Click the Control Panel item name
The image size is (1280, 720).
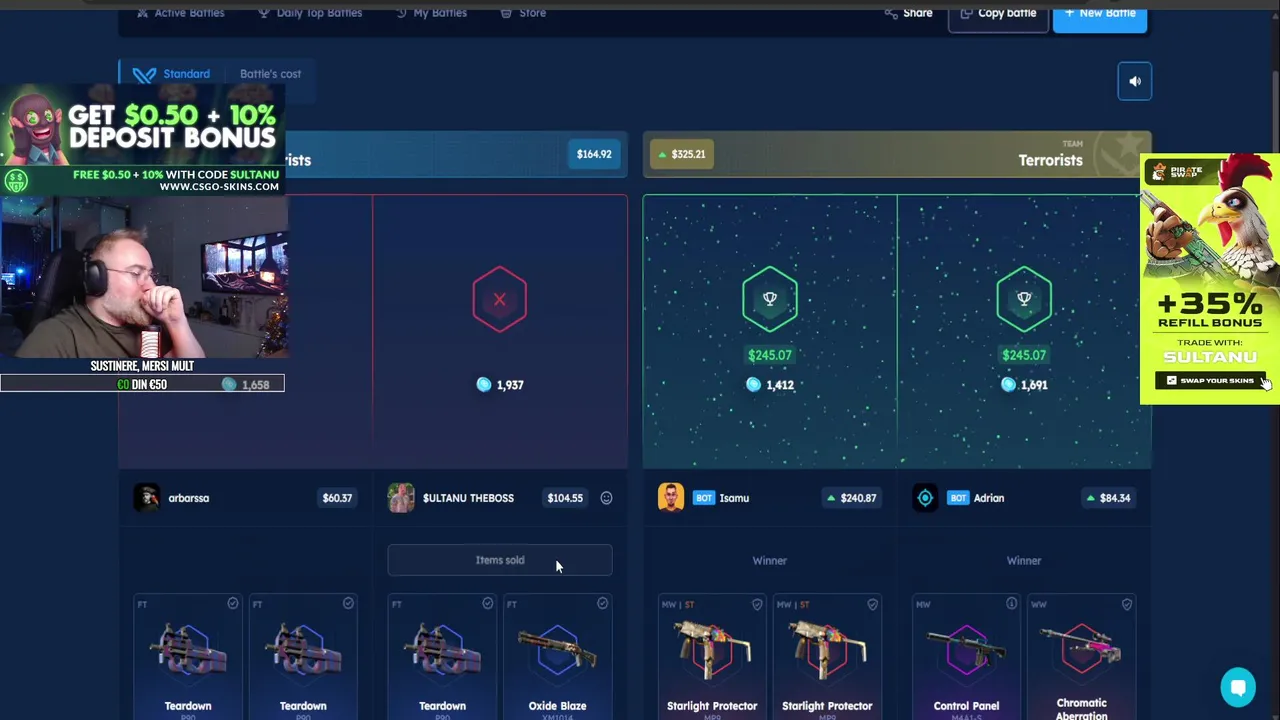(x=966, y=706)
